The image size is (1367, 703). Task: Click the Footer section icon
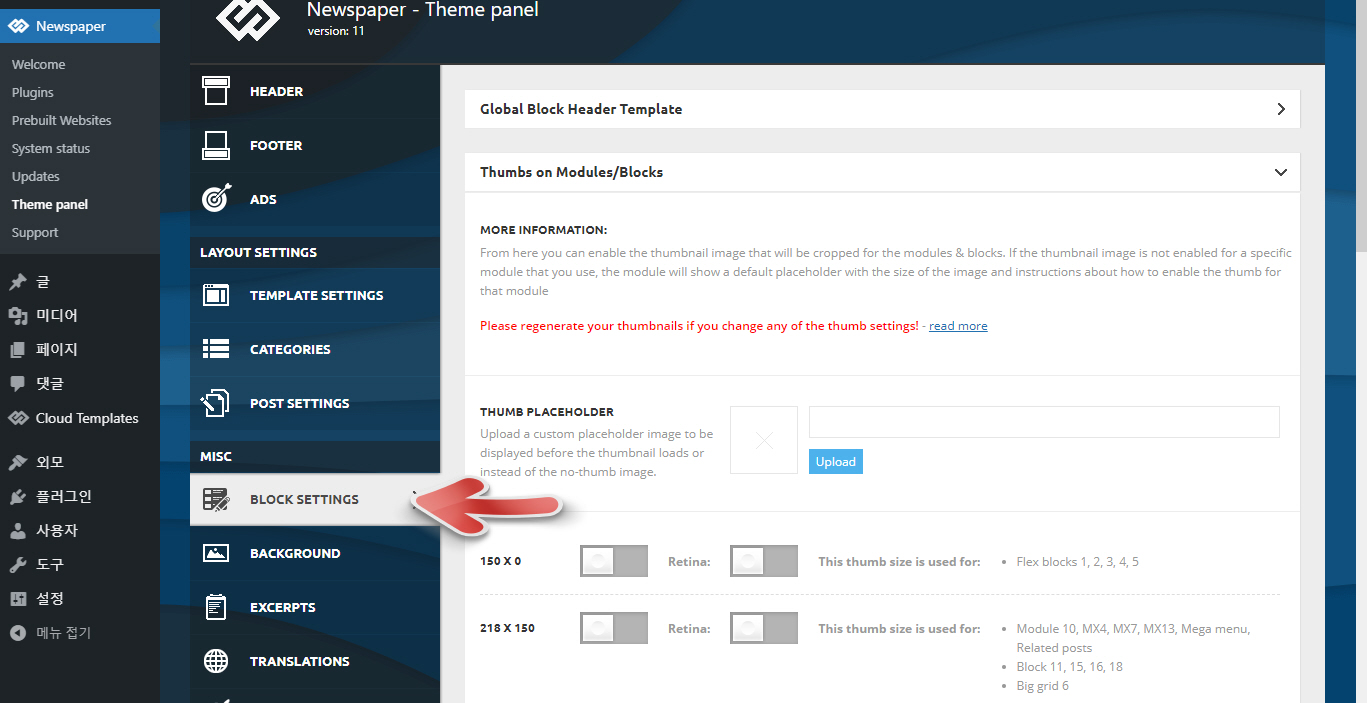(216, 145)
